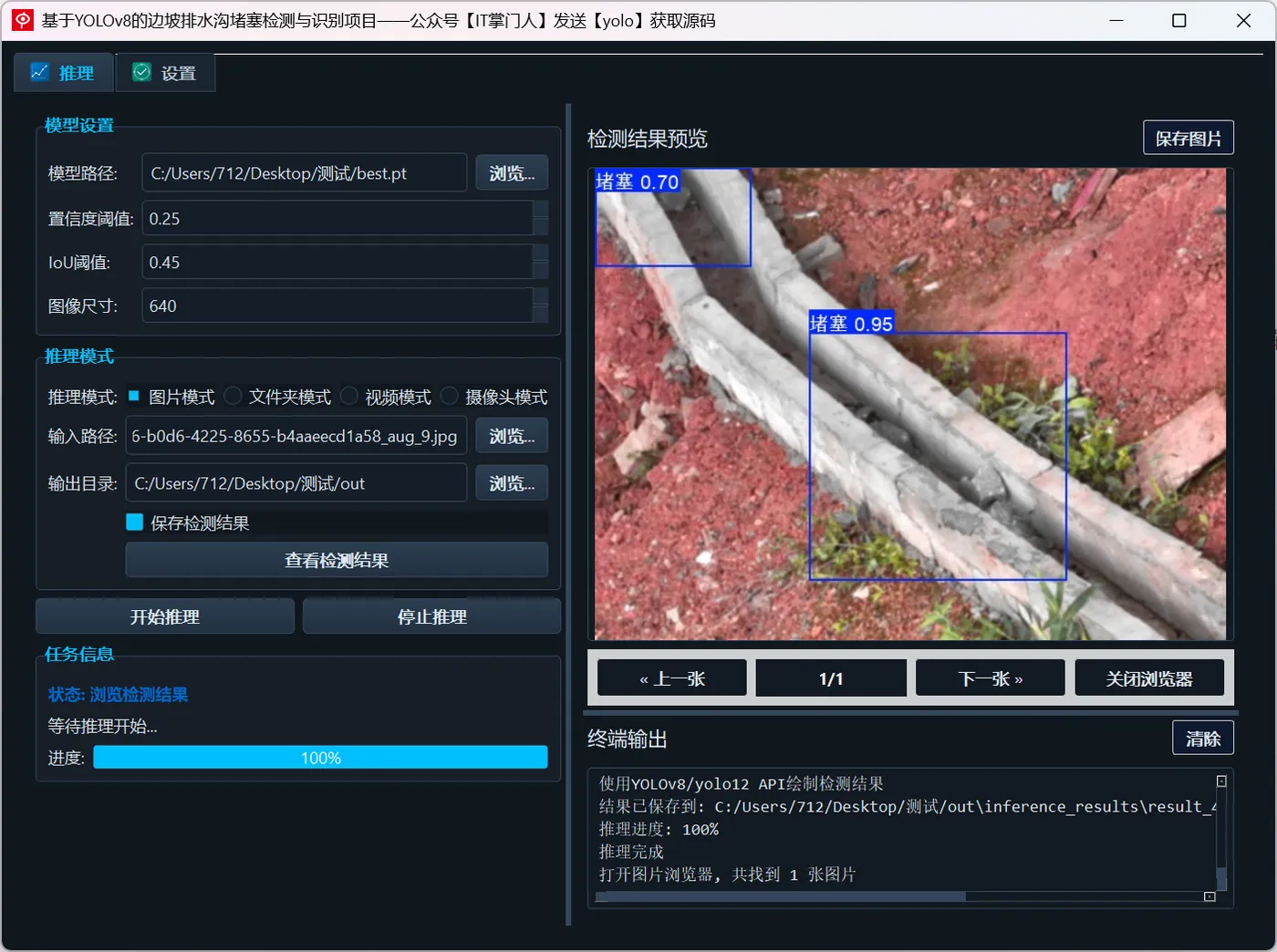
Task: Click 开始推理 to start inference
Action: point(165,616)
